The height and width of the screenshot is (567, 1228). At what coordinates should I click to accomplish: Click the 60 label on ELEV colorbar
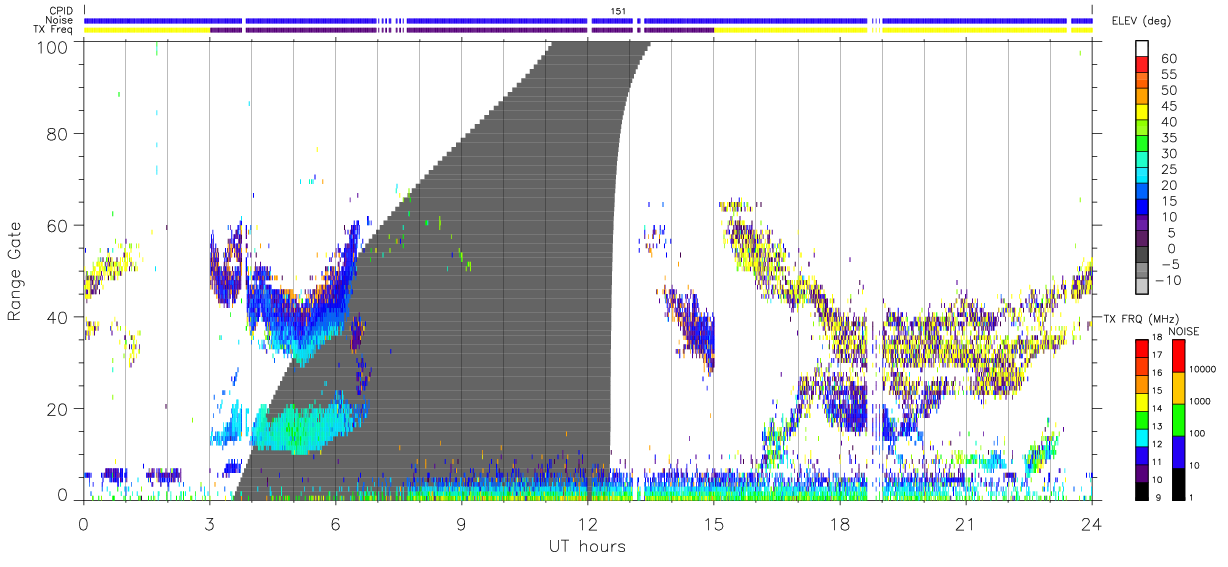pyautogui.click(x=1168, y=58)
